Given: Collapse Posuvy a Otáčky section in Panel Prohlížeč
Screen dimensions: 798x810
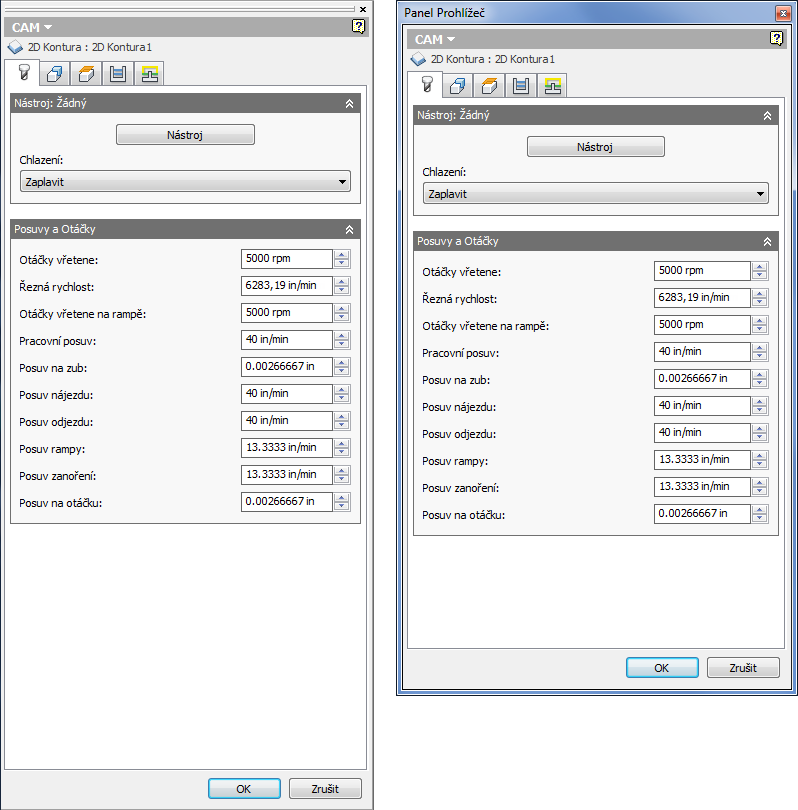Looking at the screenshot, I should click(x=767, y=241).
